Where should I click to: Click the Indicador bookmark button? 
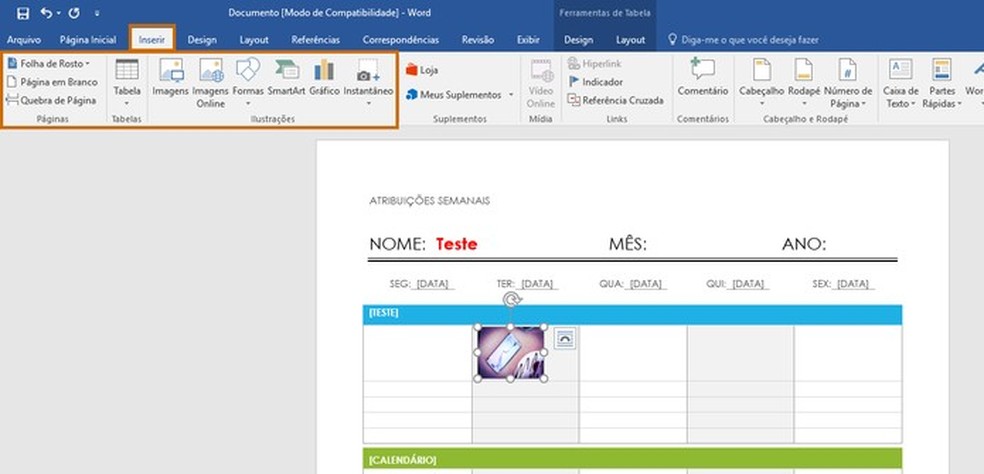tap(595, 82)
